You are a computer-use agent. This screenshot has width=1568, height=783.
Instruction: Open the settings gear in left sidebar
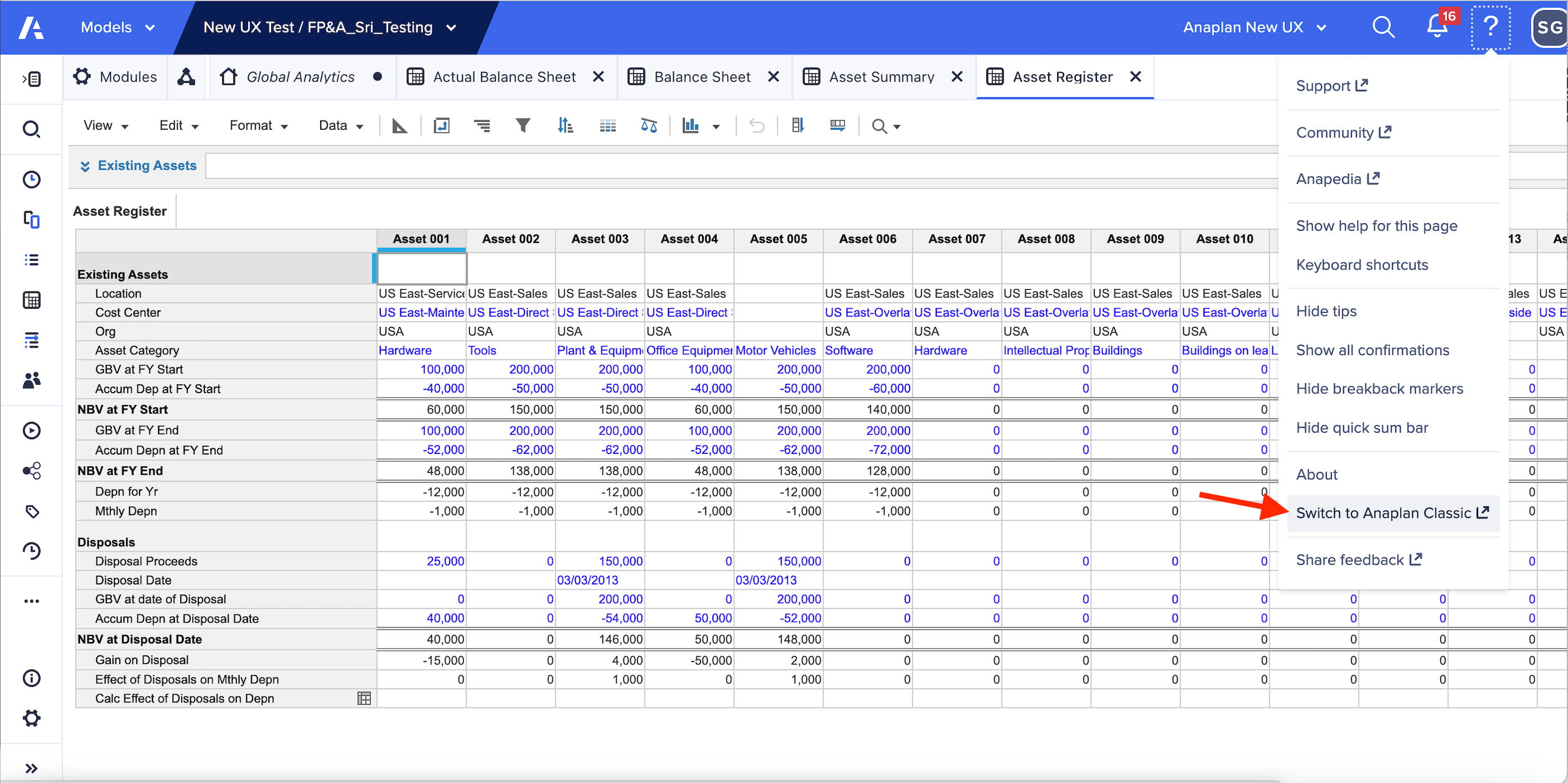(31, 718)
